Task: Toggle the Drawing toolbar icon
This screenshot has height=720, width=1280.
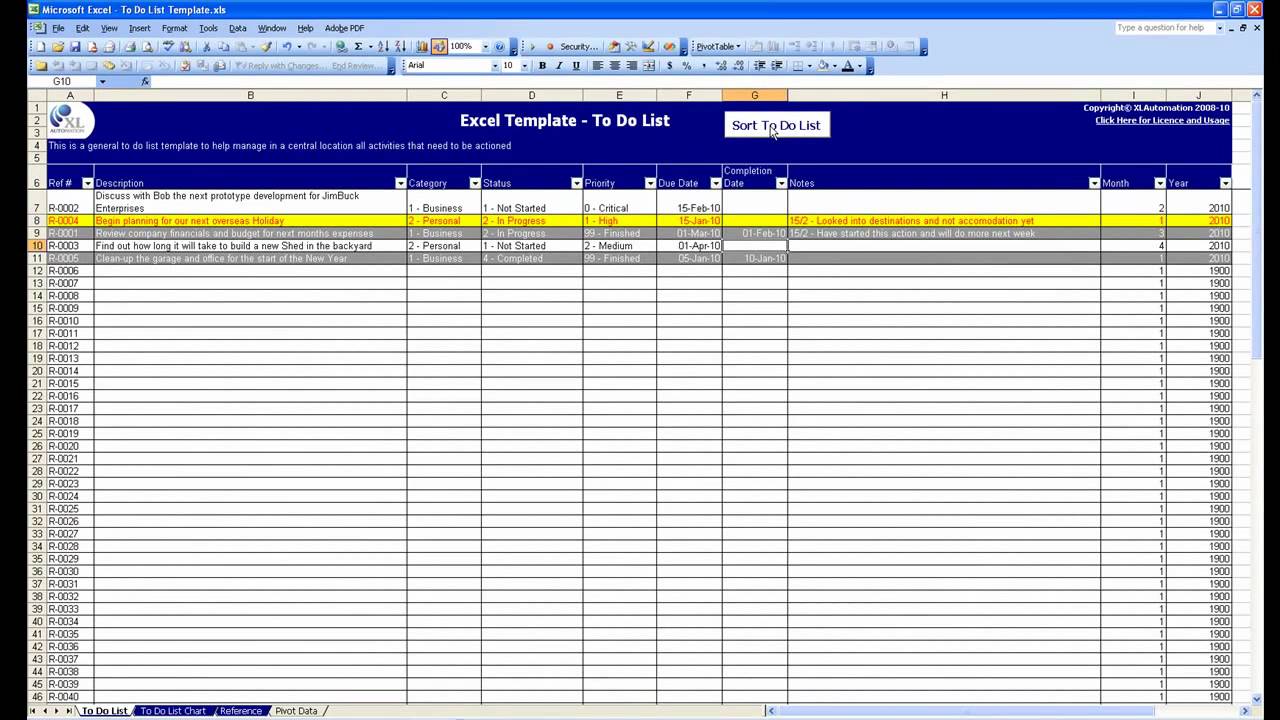Action: pyautogui.click(x=439, y=46)
